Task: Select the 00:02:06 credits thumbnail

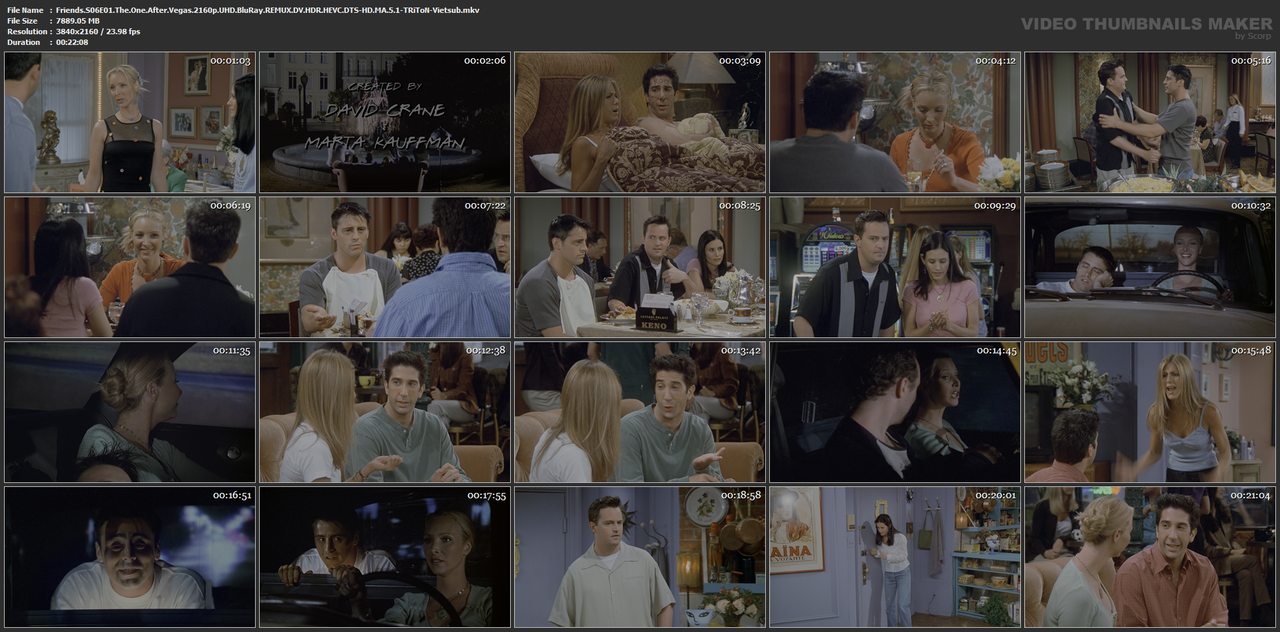Action: coord(385,123)
